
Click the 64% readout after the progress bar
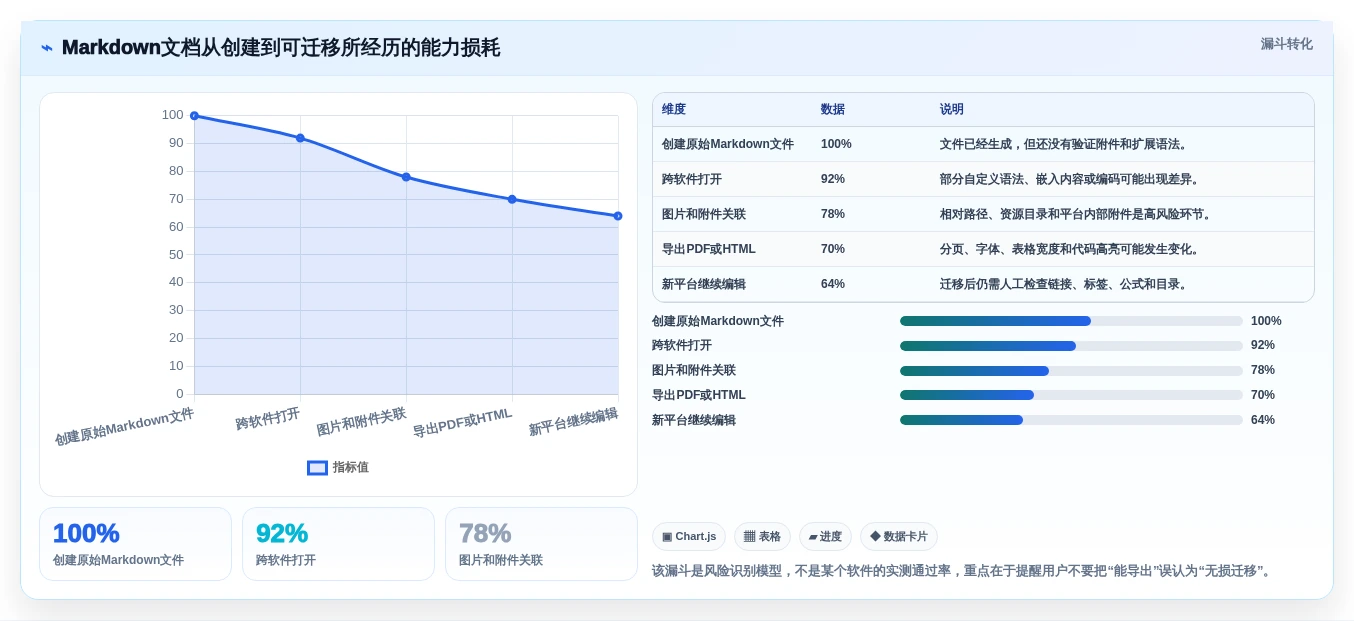1263,420
